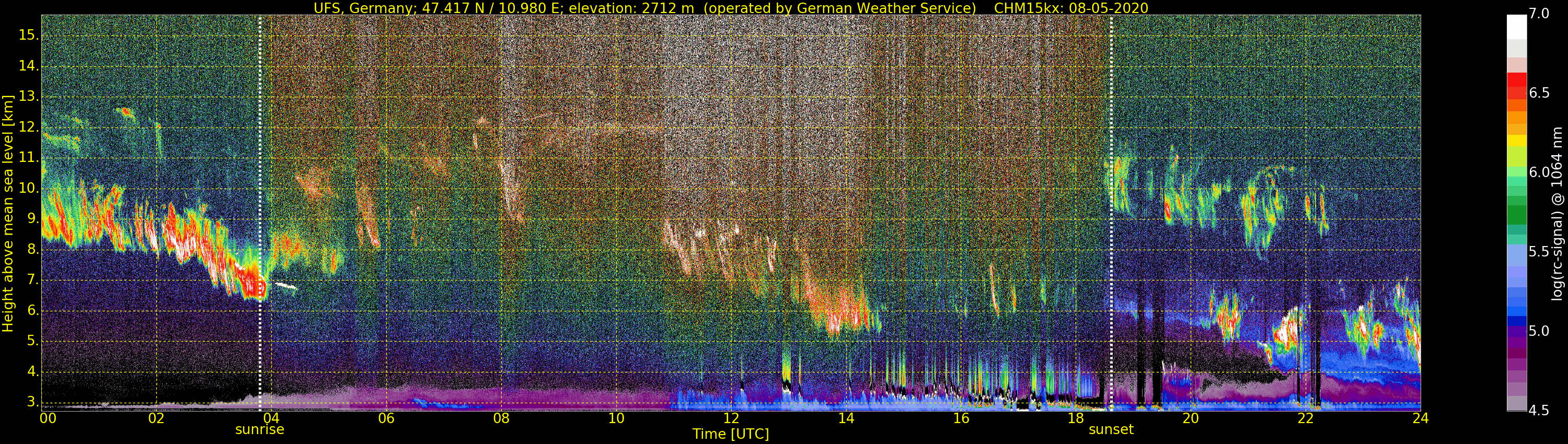Viewport: 1568px width, 444px height.
Task: Click time axis tick '10'
Action: tap(616, 418)
